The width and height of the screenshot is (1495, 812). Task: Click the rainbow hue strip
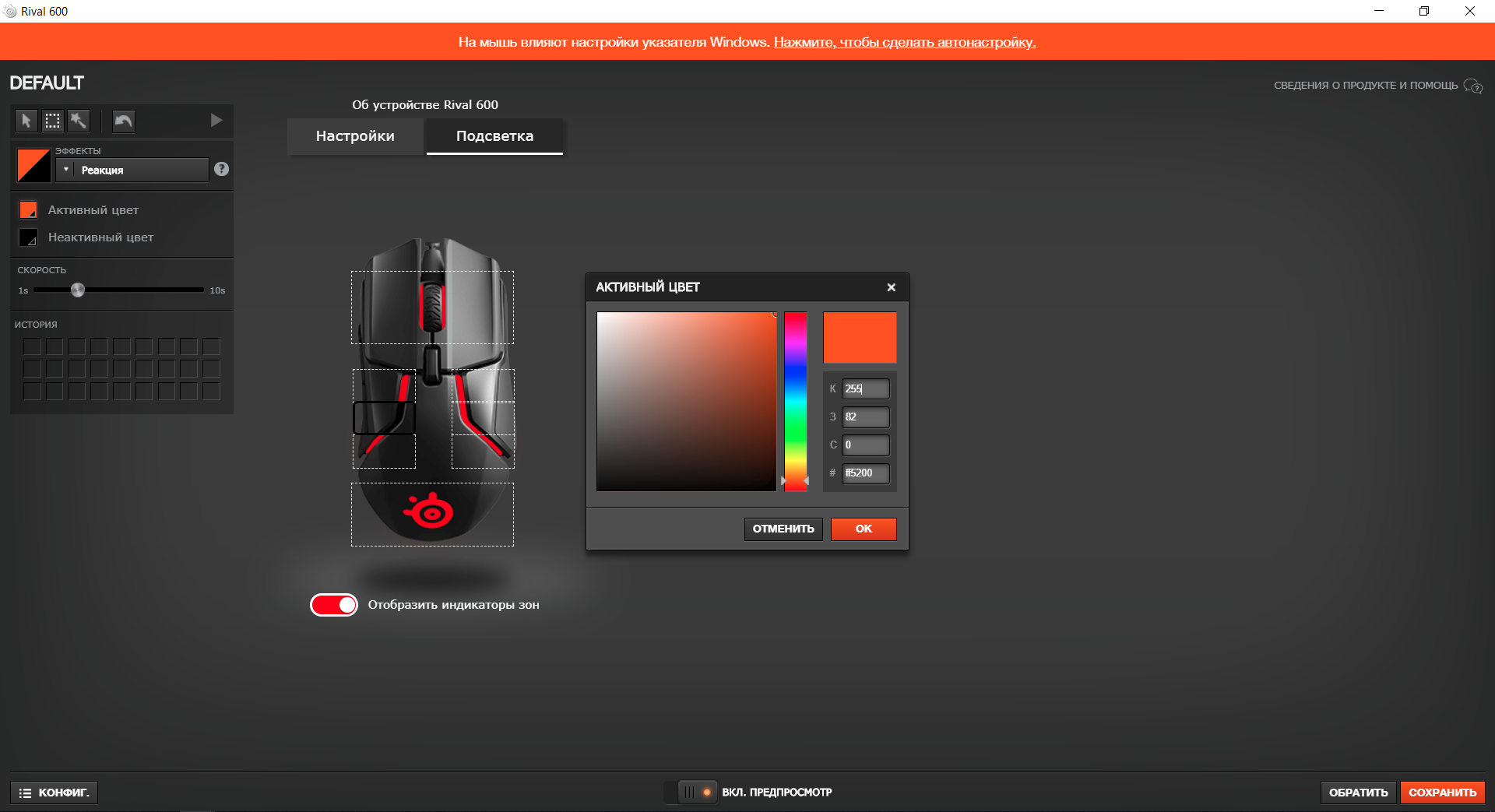point(795,401)
